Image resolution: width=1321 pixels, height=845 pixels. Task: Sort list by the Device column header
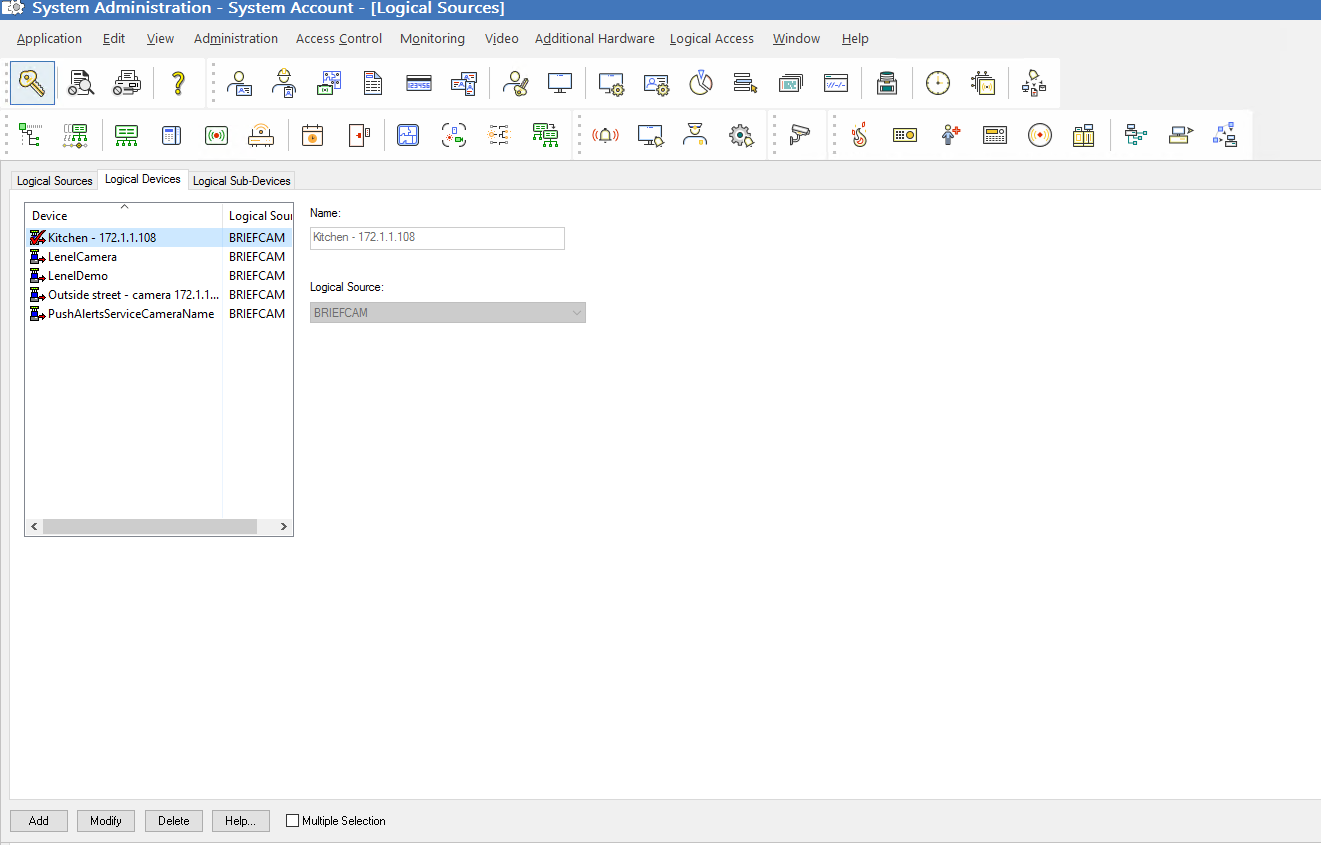pyautogui.click(x=124, y=216)
